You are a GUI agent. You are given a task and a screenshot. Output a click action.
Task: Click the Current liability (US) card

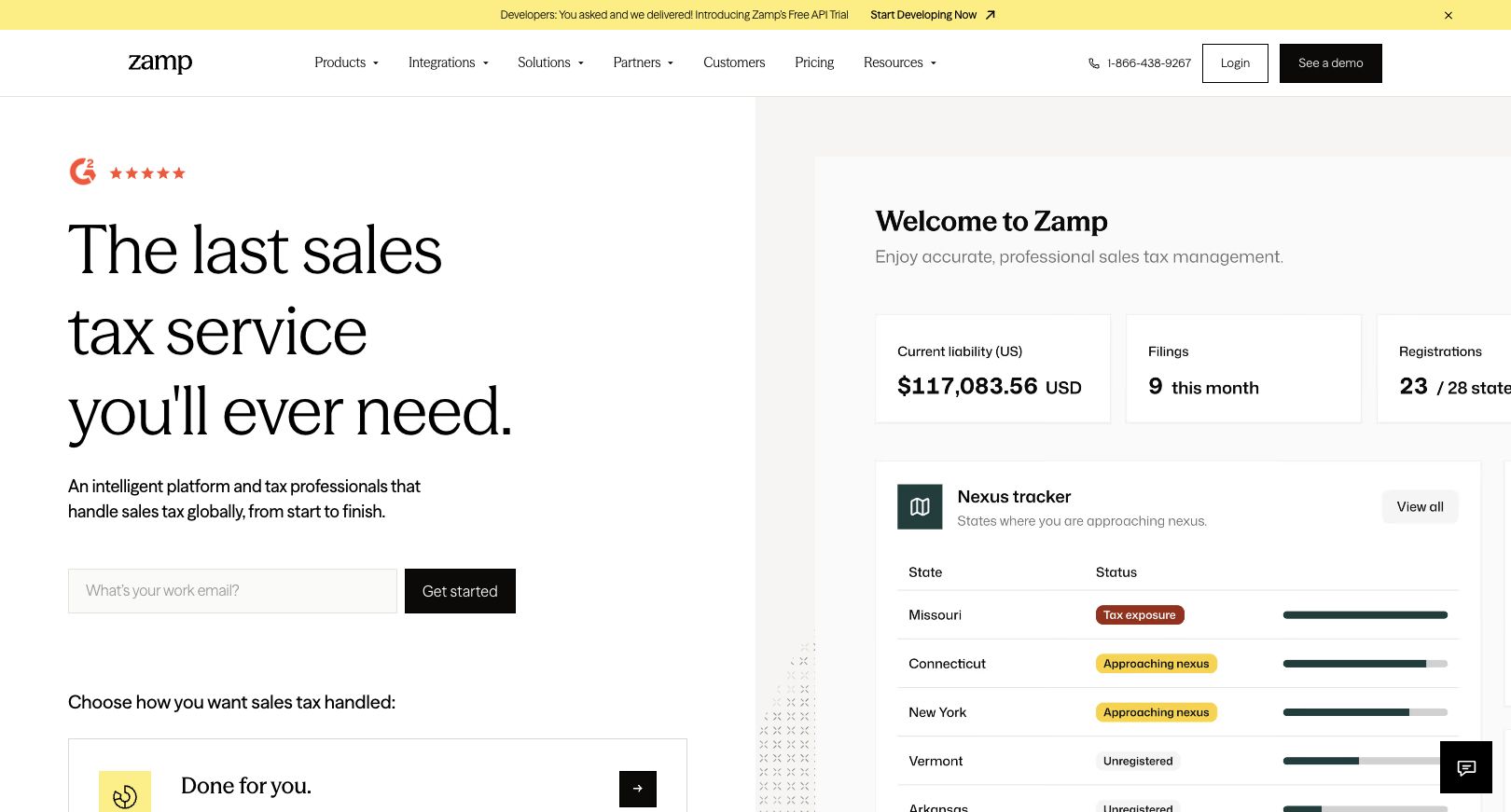tap(992, 368)
